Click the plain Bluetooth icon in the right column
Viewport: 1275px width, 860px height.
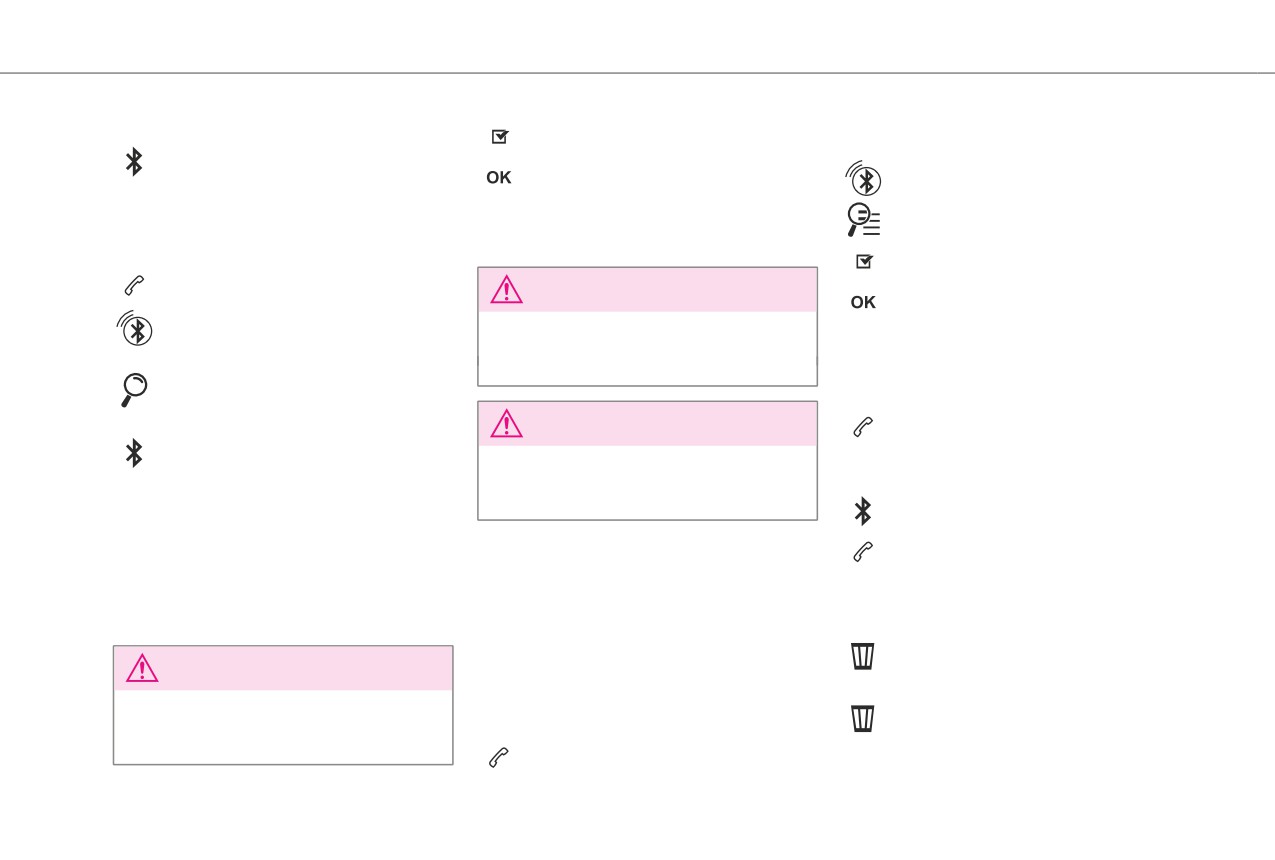(863, 511)
